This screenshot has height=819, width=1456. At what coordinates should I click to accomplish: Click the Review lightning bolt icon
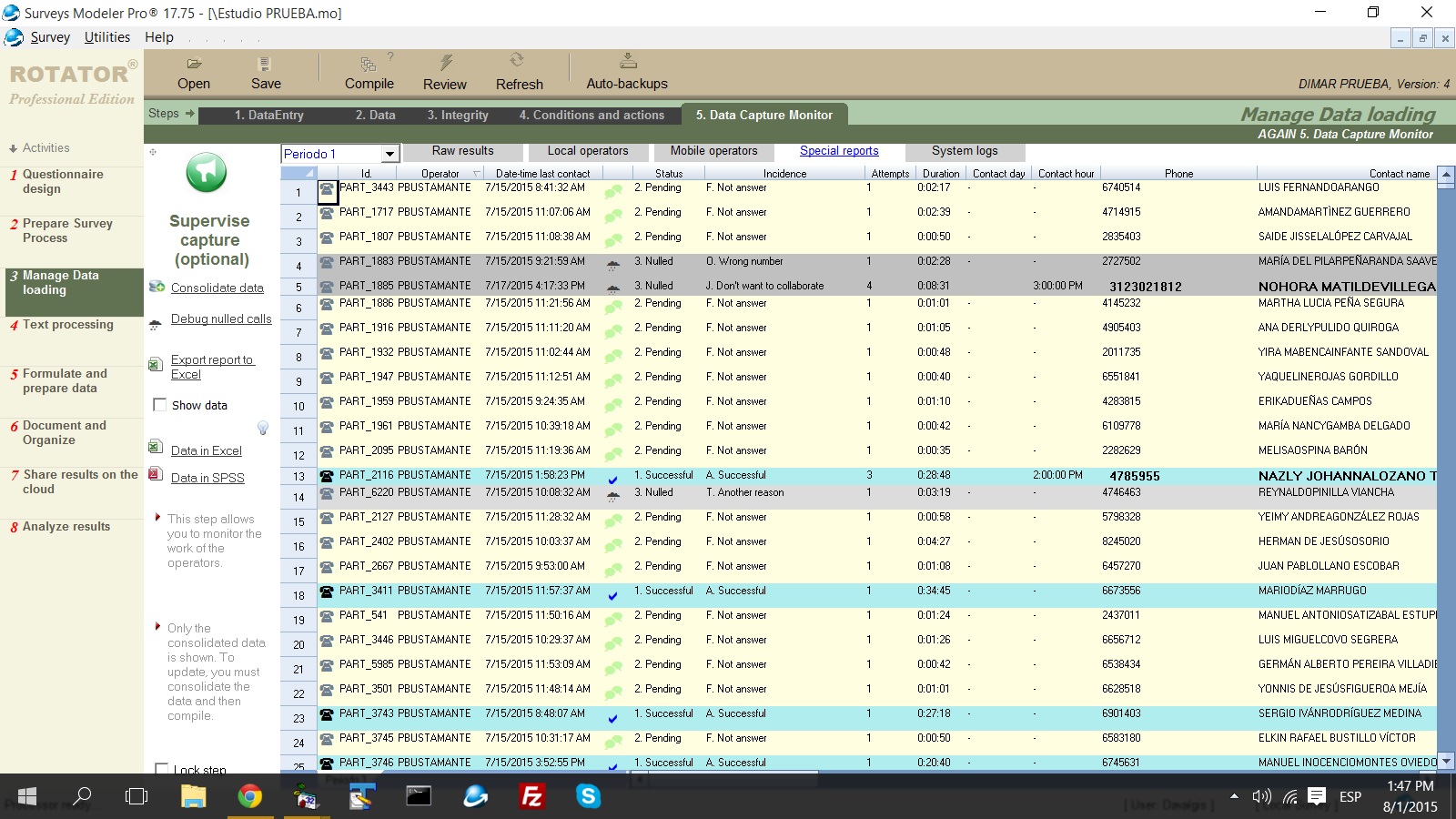click(446, 63)
